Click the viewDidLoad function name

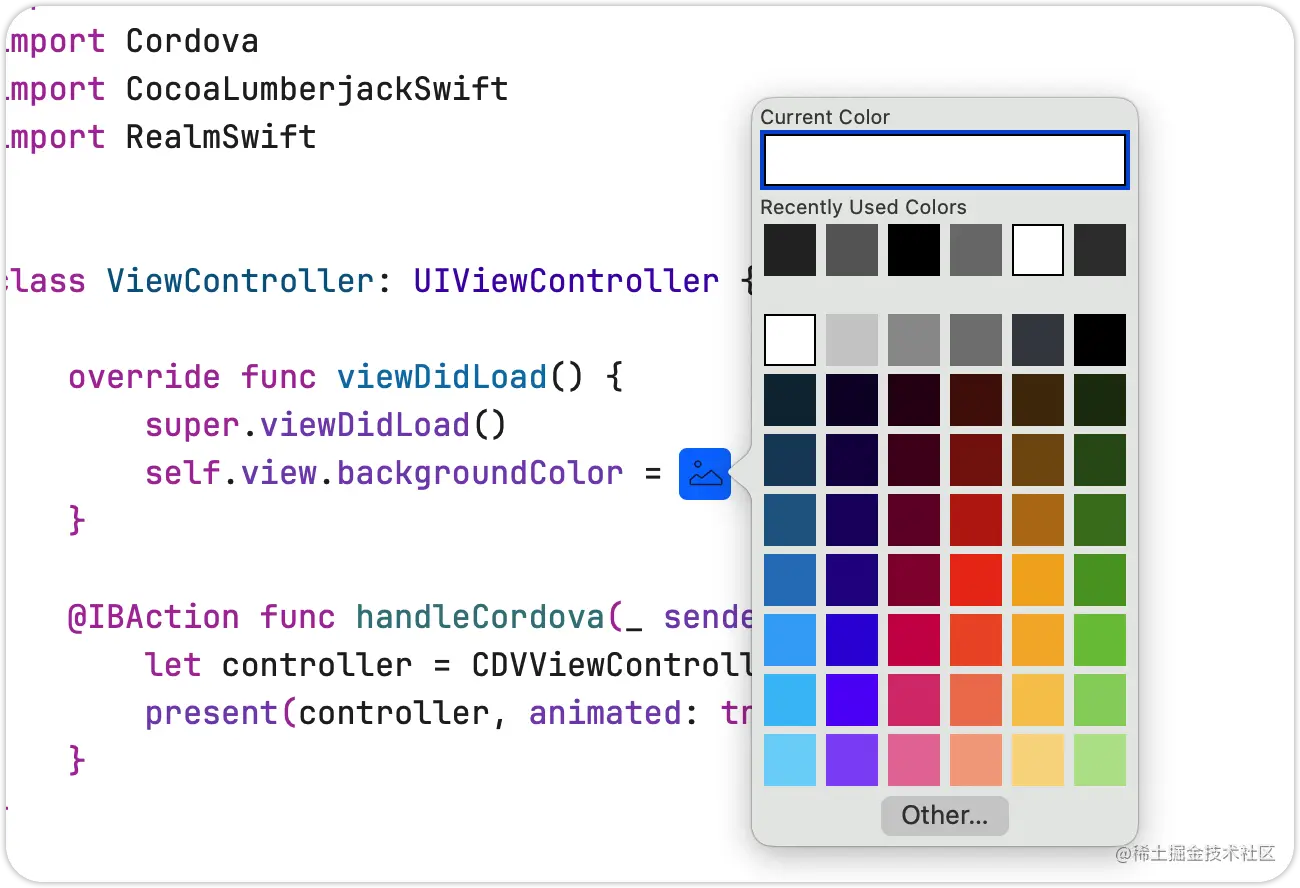[442, 377]
